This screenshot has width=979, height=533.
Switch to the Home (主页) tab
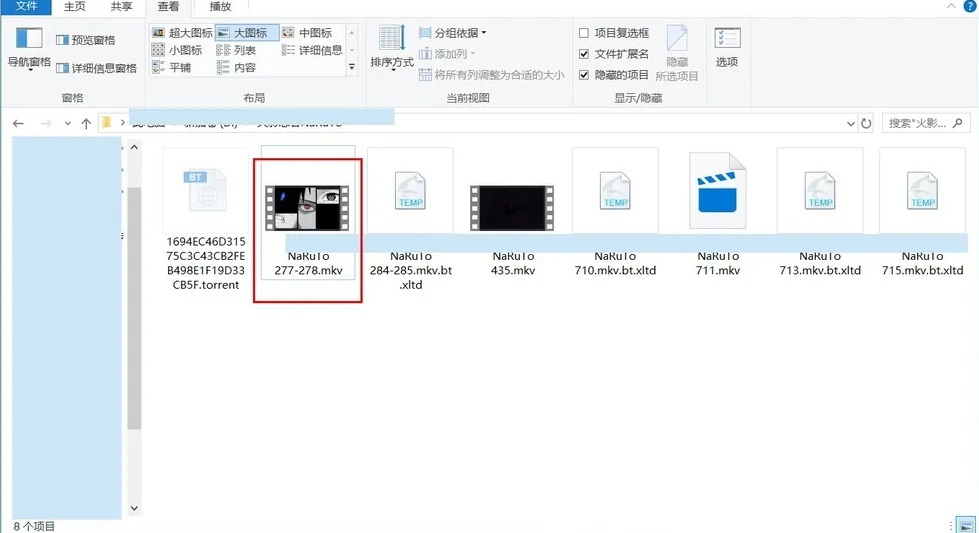(x=75, y=7)
